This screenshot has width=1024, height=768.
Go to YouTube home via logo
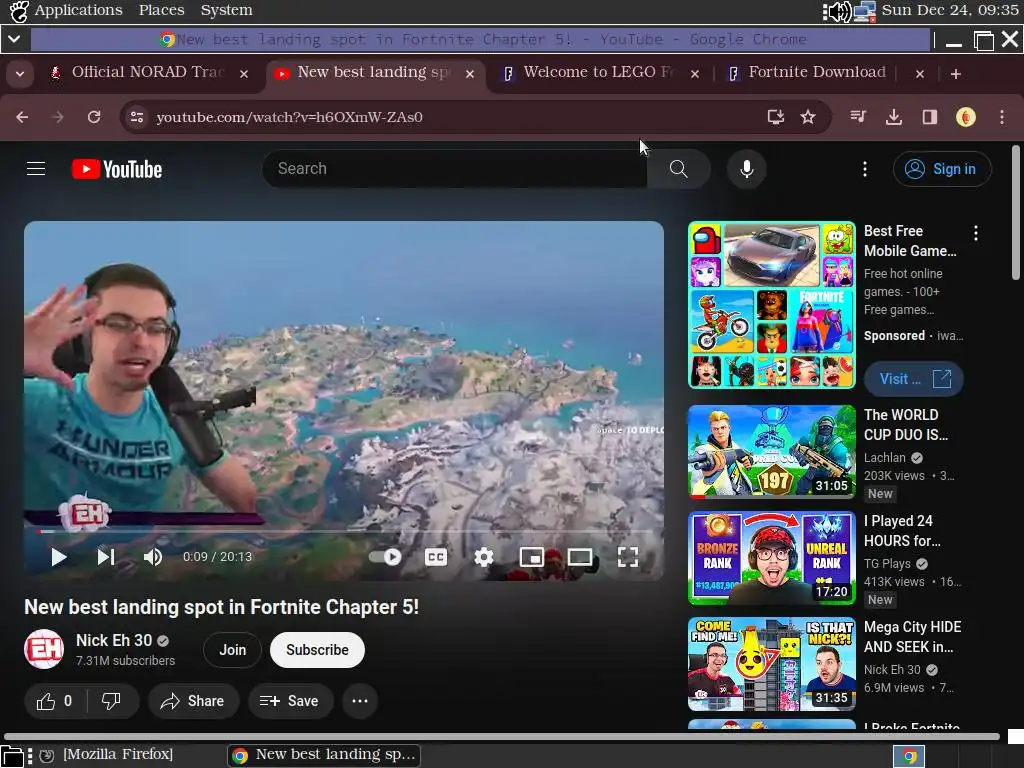117,169
